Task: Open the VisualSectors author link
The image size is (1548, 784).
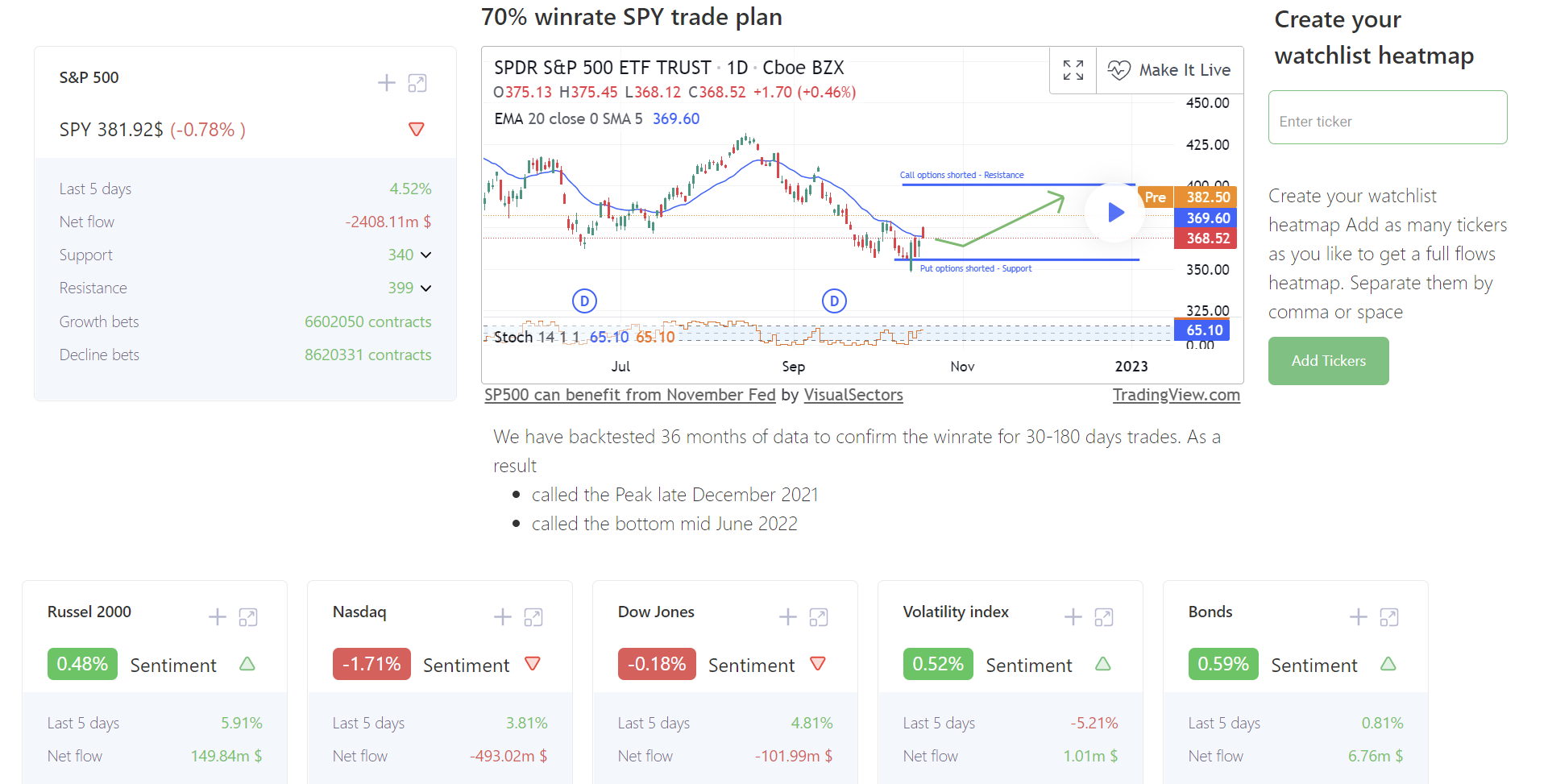Action: pos(853,395)
